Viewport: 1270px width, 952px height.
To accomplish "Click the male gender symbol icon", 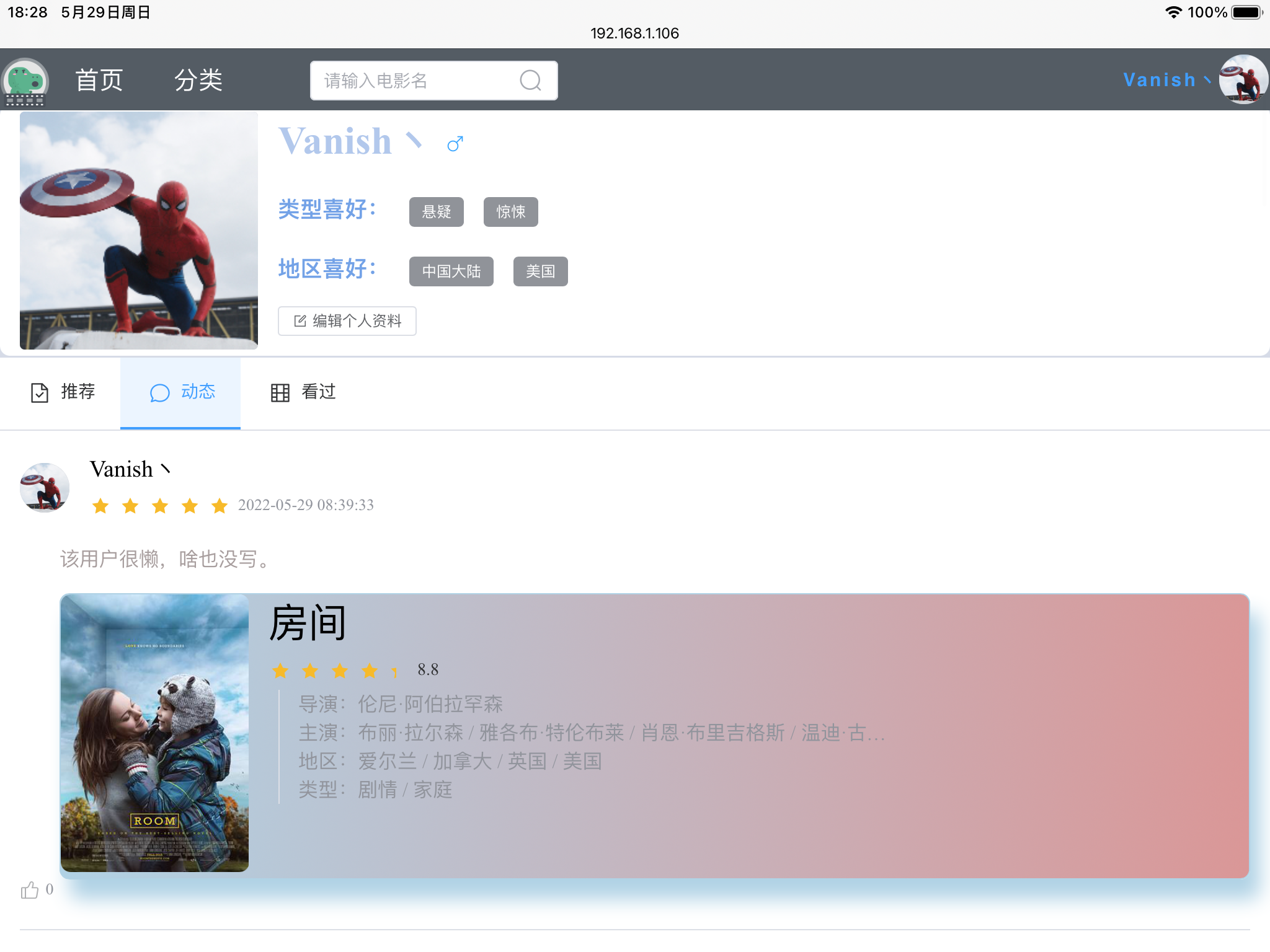I will 455,144.
